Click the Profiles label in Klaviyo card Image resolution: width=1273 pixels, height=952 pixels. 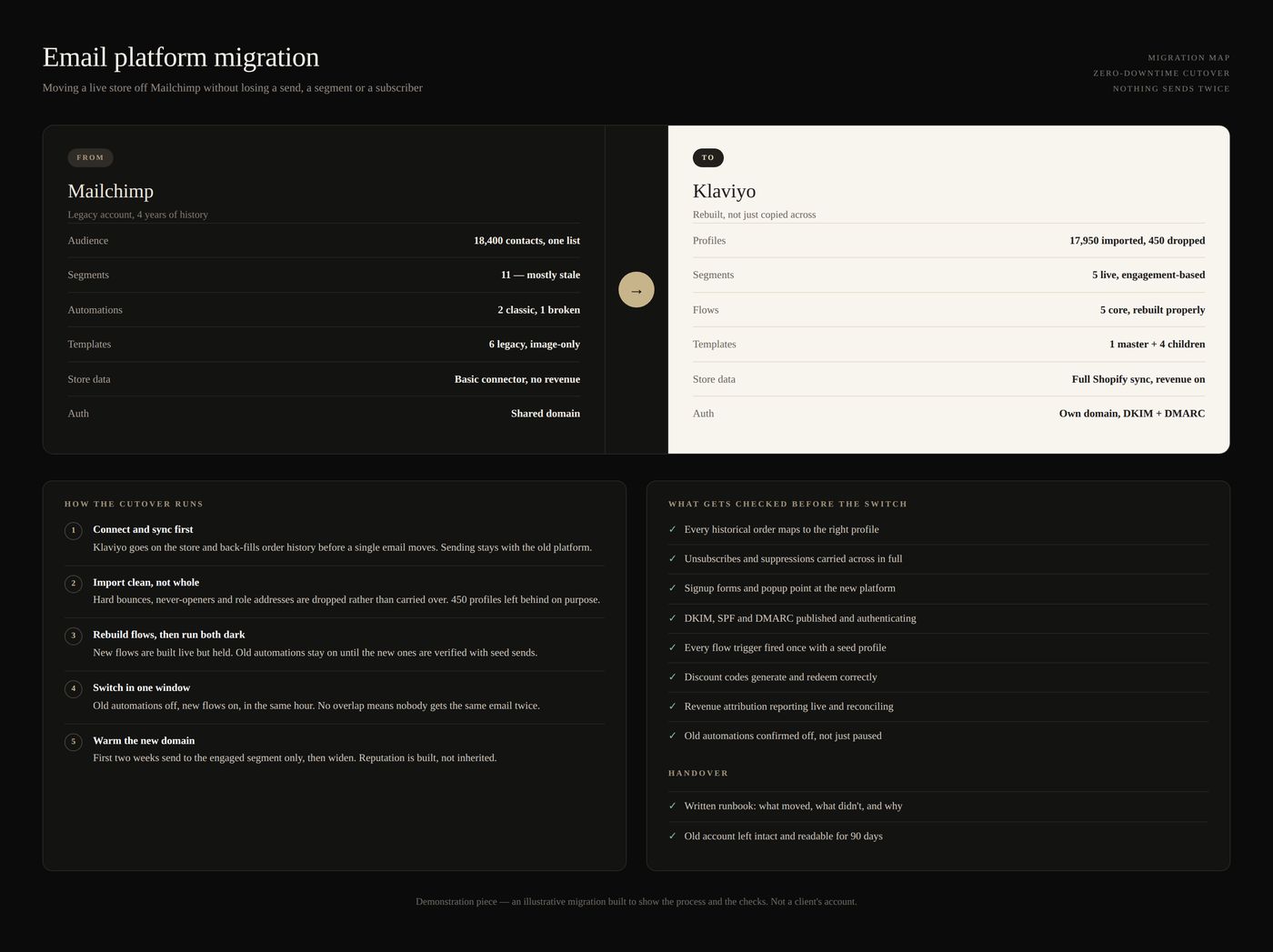coord(709,241)
